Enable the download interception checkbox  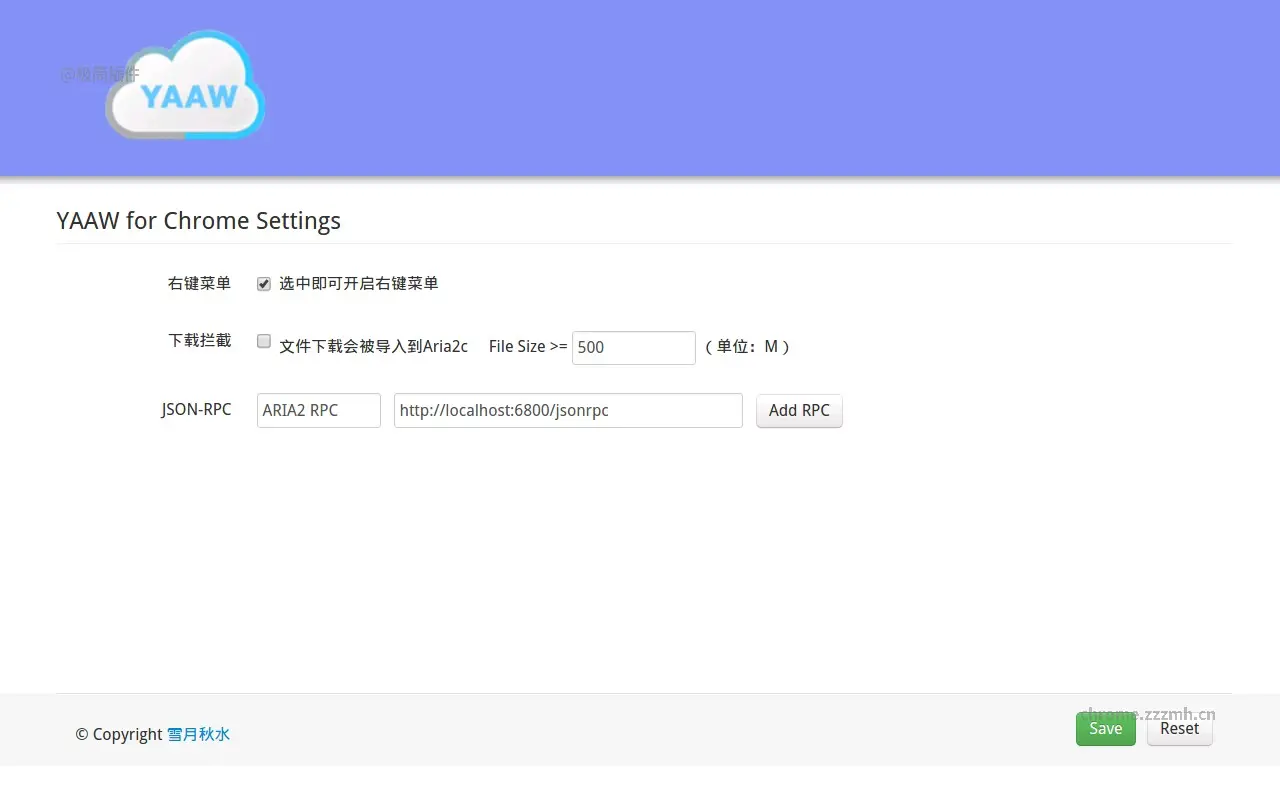263,341
